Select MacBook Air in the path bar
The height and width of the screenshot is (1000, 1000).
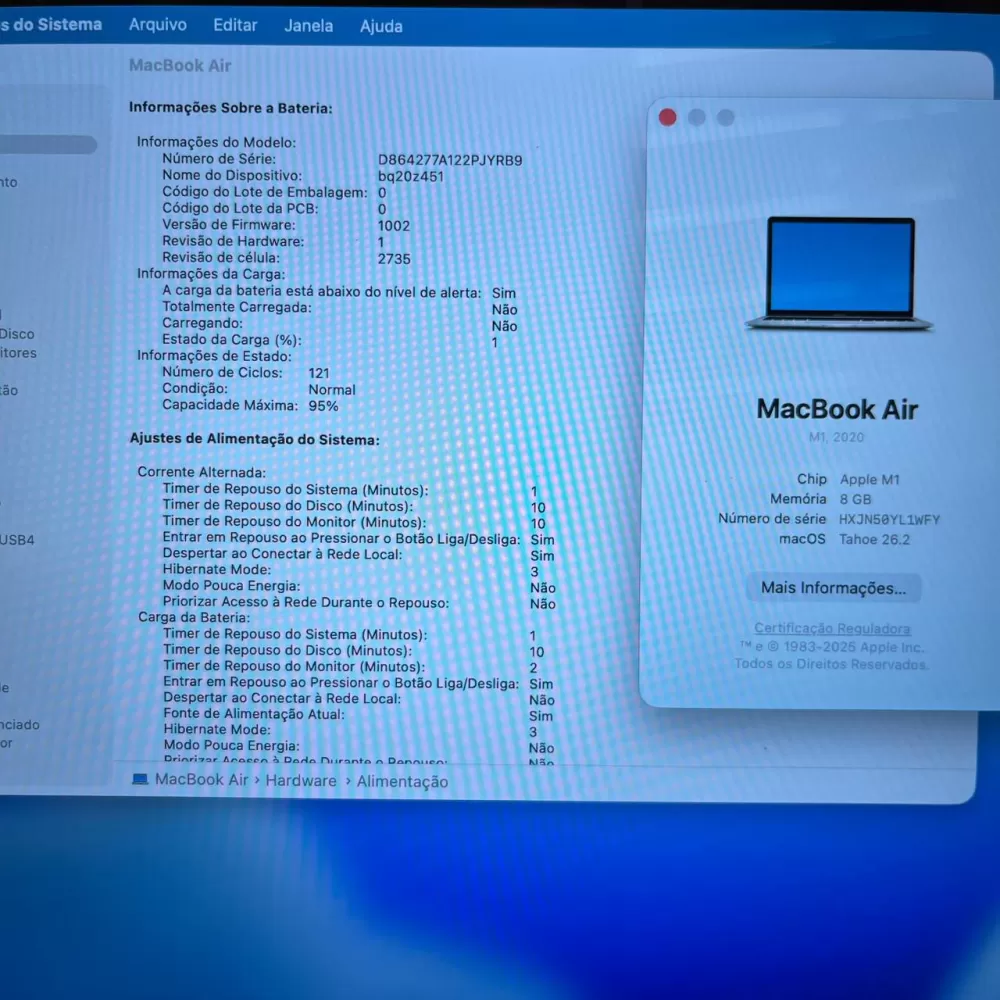pyautogui.click(x=201, y=780)
